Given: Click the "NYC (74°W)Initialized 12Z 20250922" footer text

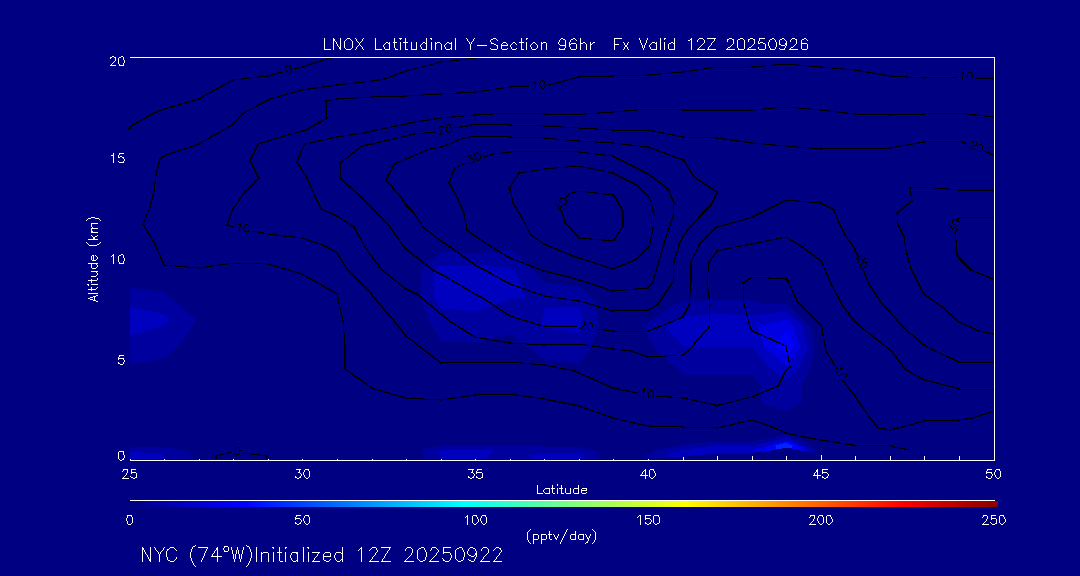Looking at the screenshot, I should 321,556.
